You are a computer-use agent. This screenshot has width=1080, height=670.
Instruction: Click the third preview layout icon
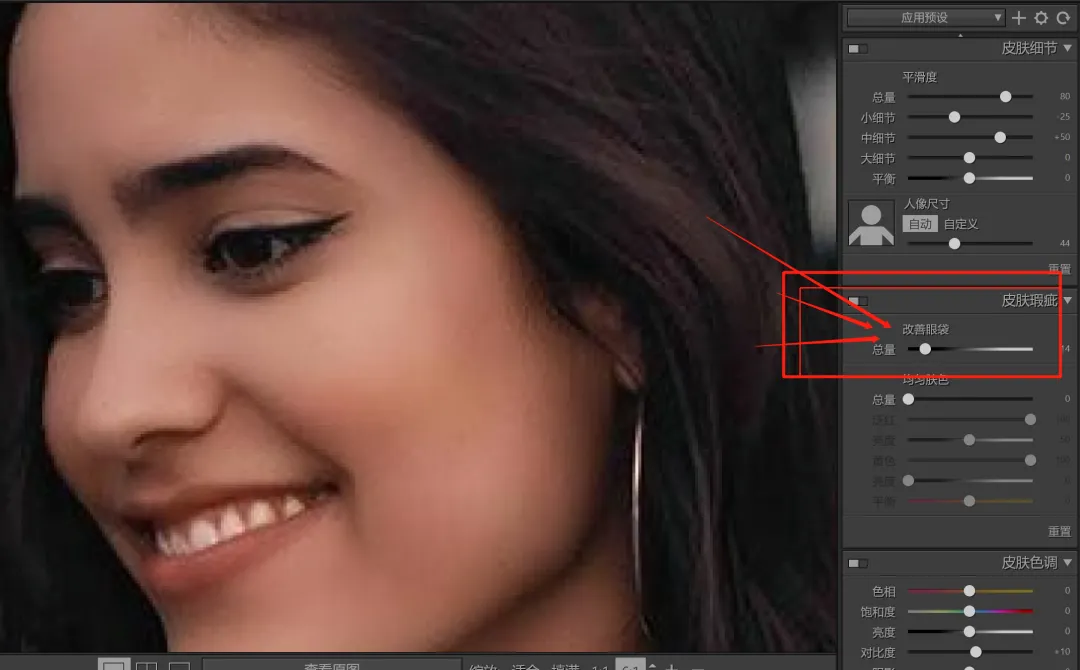coord(179,666)
